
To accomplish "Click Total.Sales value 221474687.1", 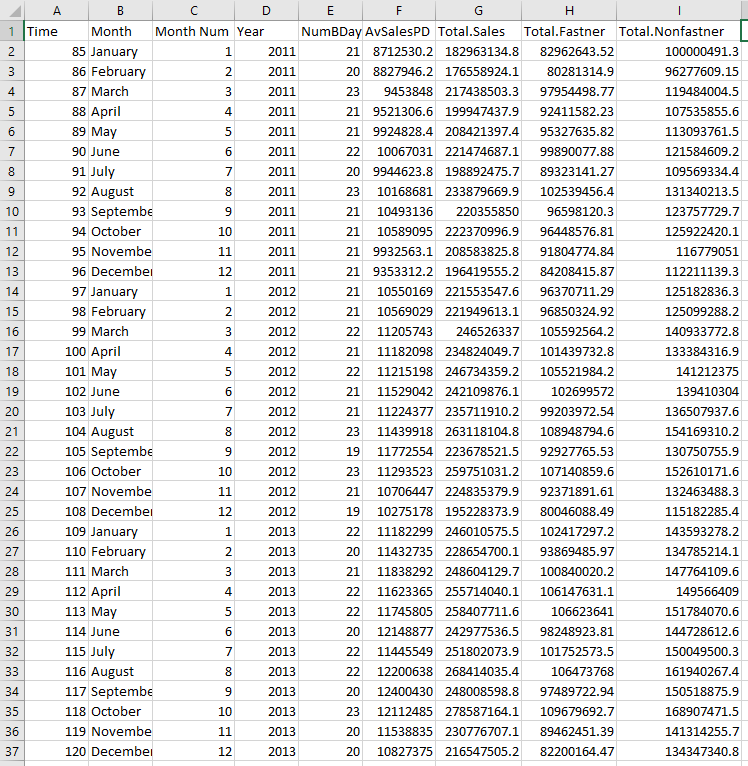I will pyautogui.click(x=478, y=151).
